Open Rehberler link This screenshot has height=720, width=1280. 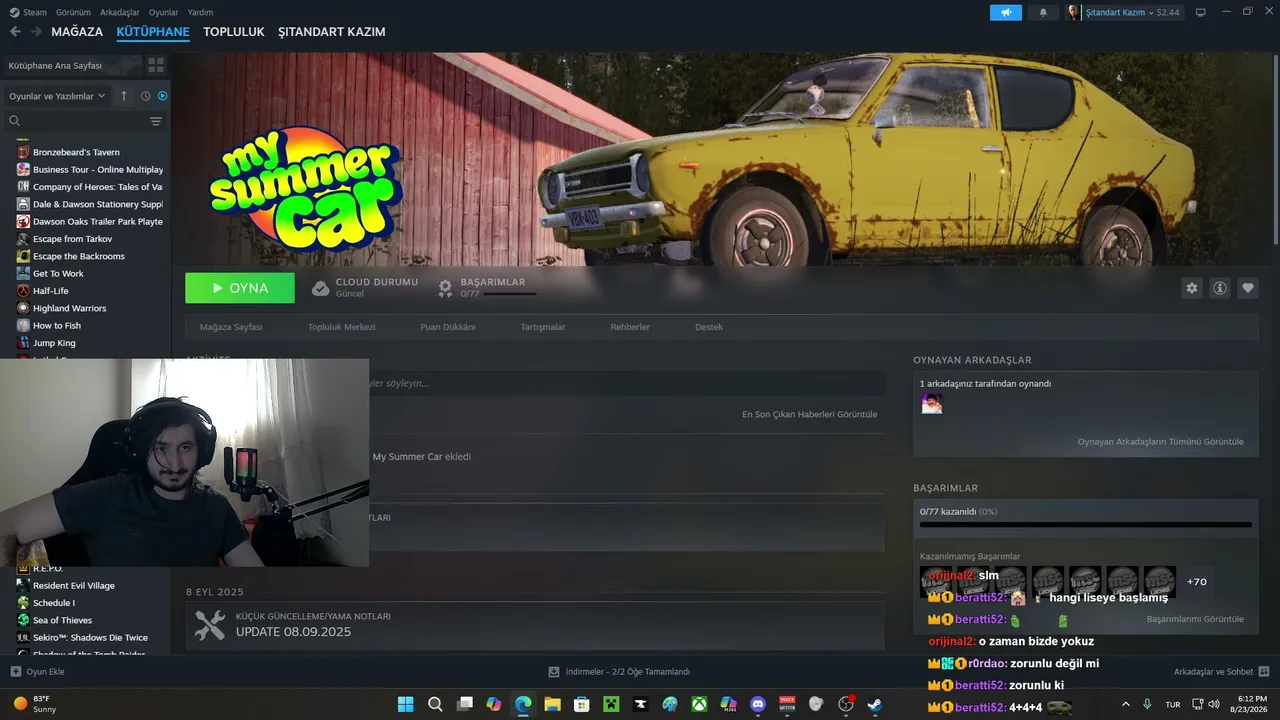point(630,327)
